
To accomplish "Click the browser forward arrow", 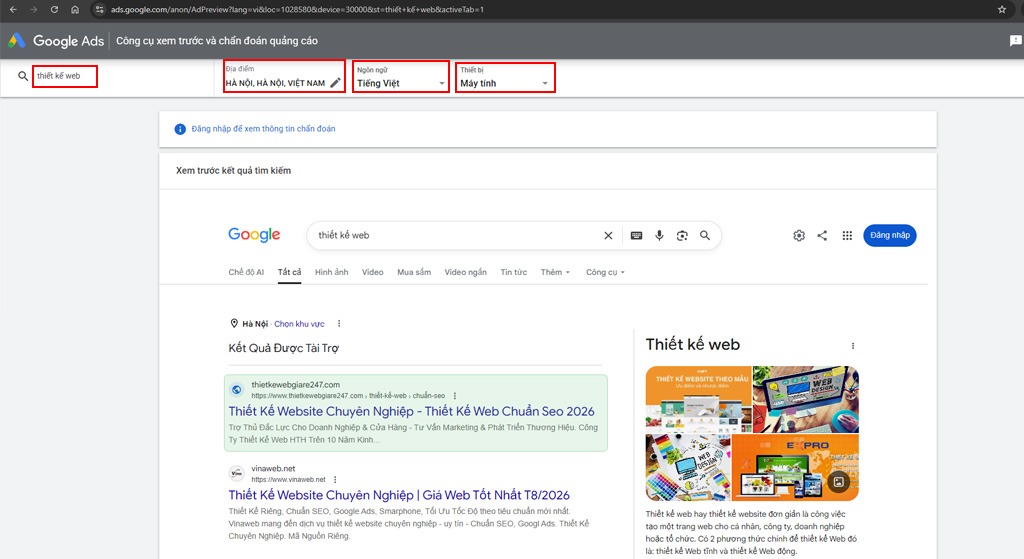I will pos(34,10).
